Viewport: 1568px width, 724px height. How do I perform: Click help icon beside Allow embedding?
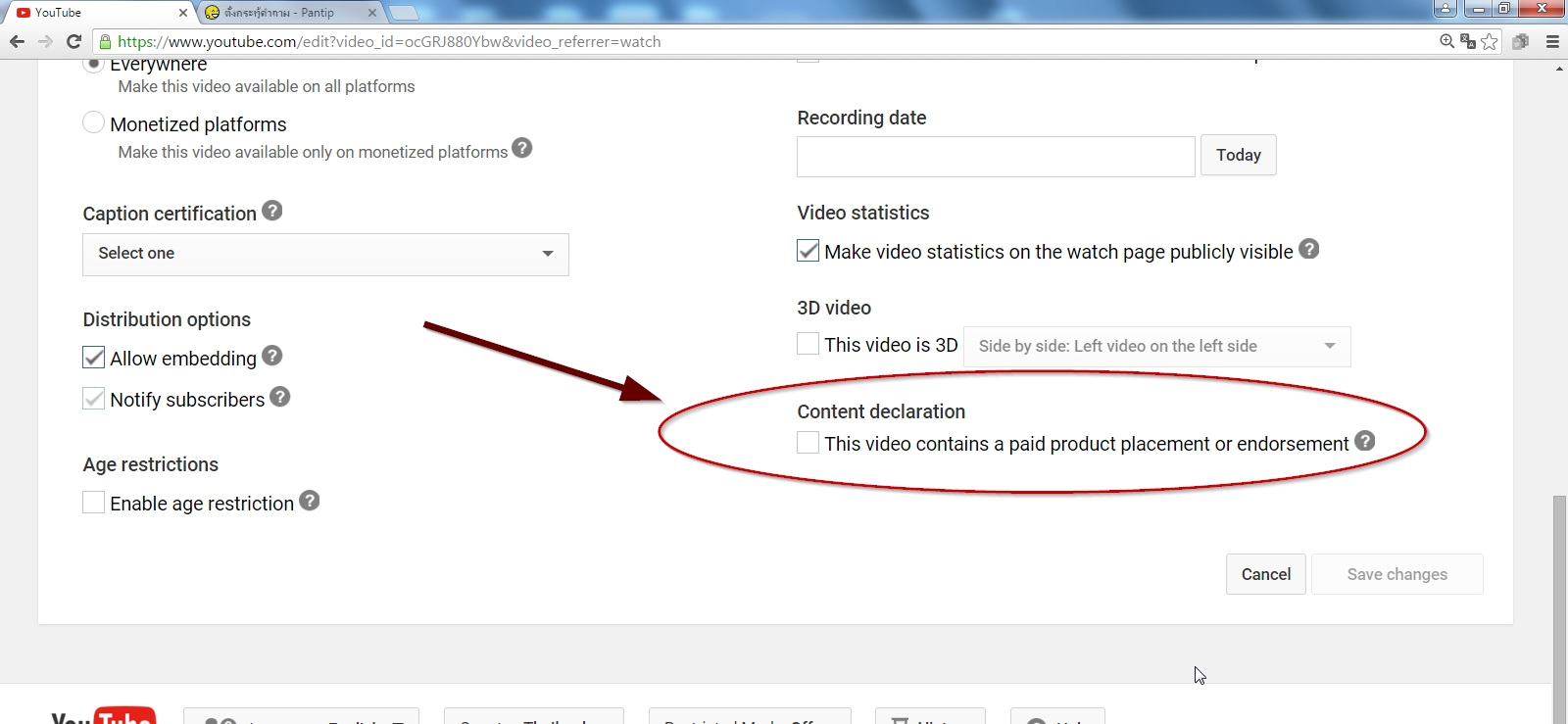tap(272, 356)
